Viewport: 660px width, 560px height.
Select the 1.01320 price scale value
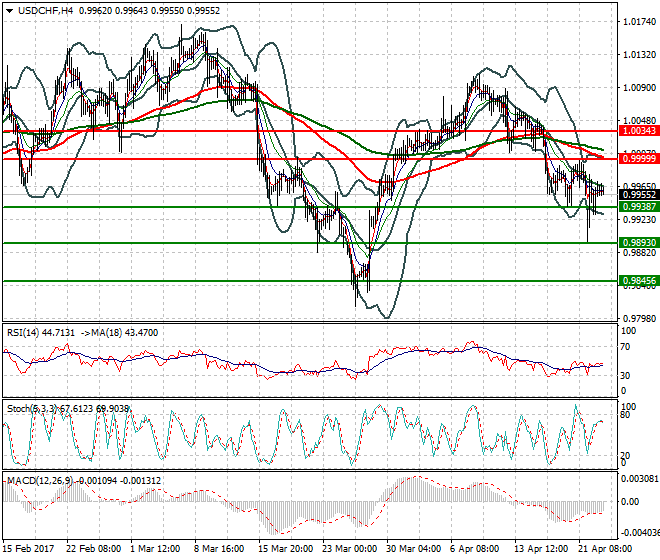point(639,55)
